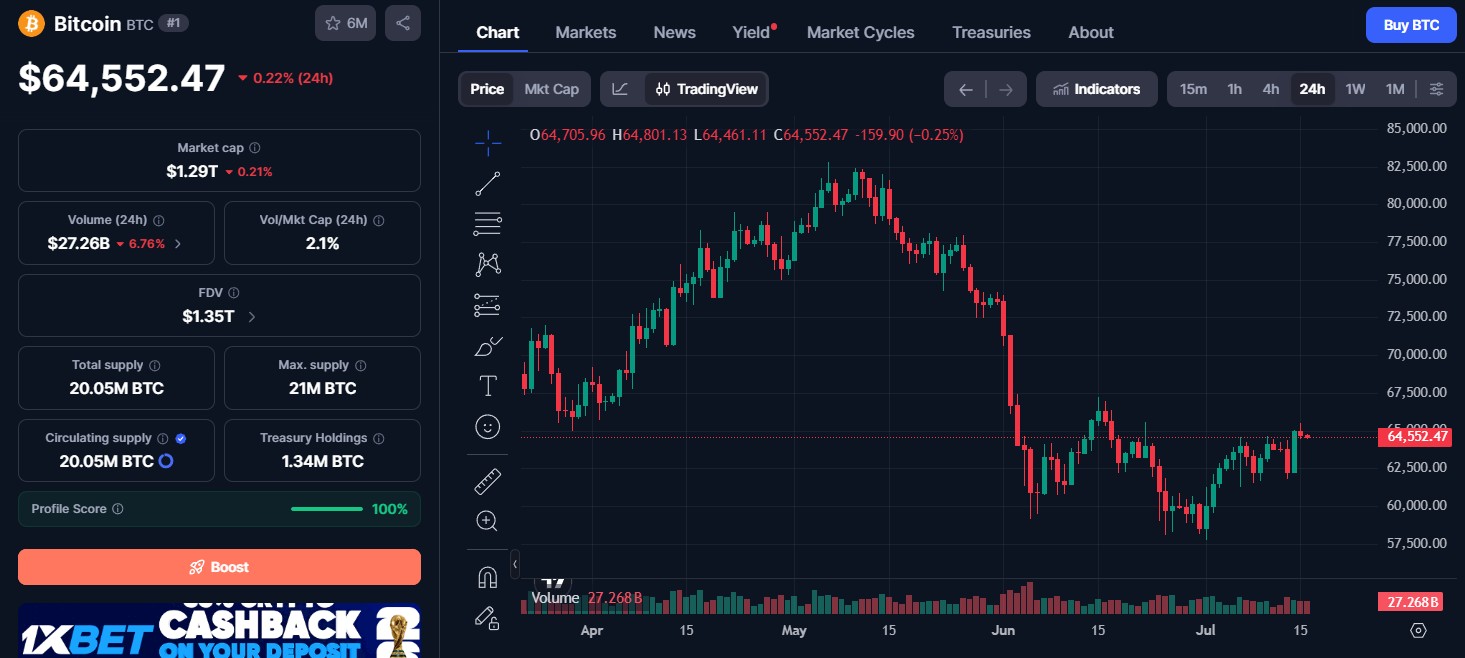Open the Indicators menu
Screen dimensions: 1465x658
(x=1097, y=89)
